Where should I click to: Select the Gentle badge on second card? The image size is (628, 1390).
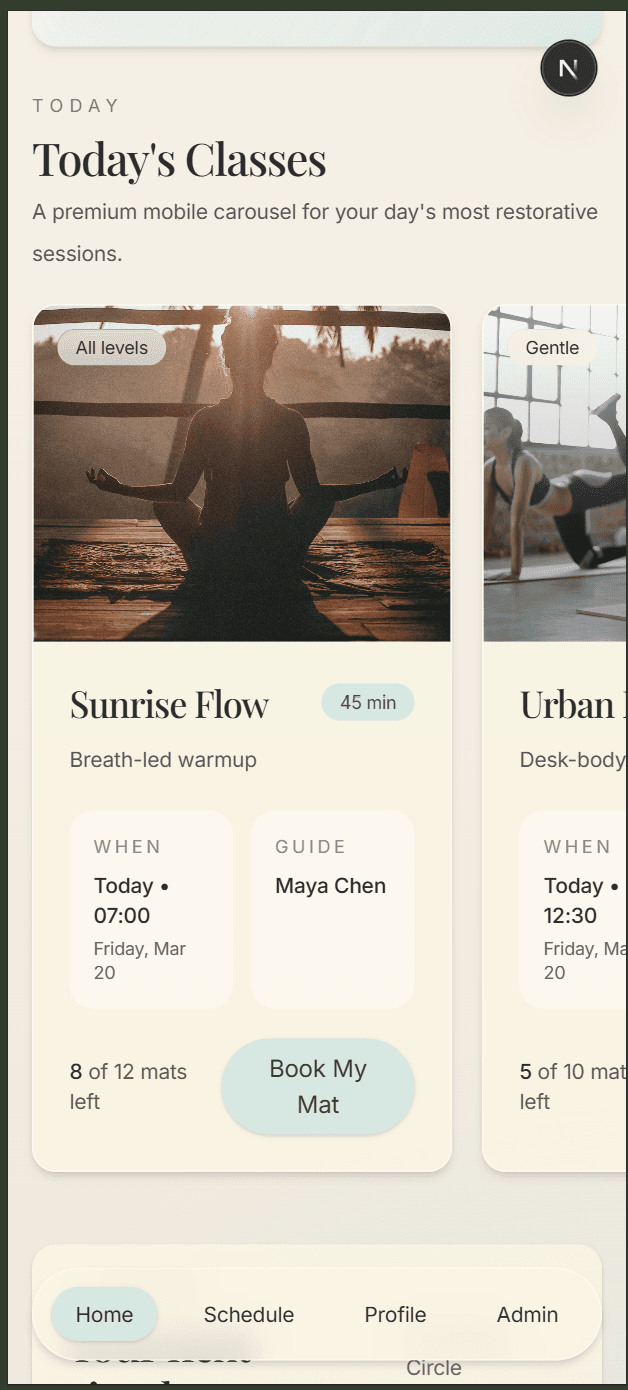click(x=552, y=347)
